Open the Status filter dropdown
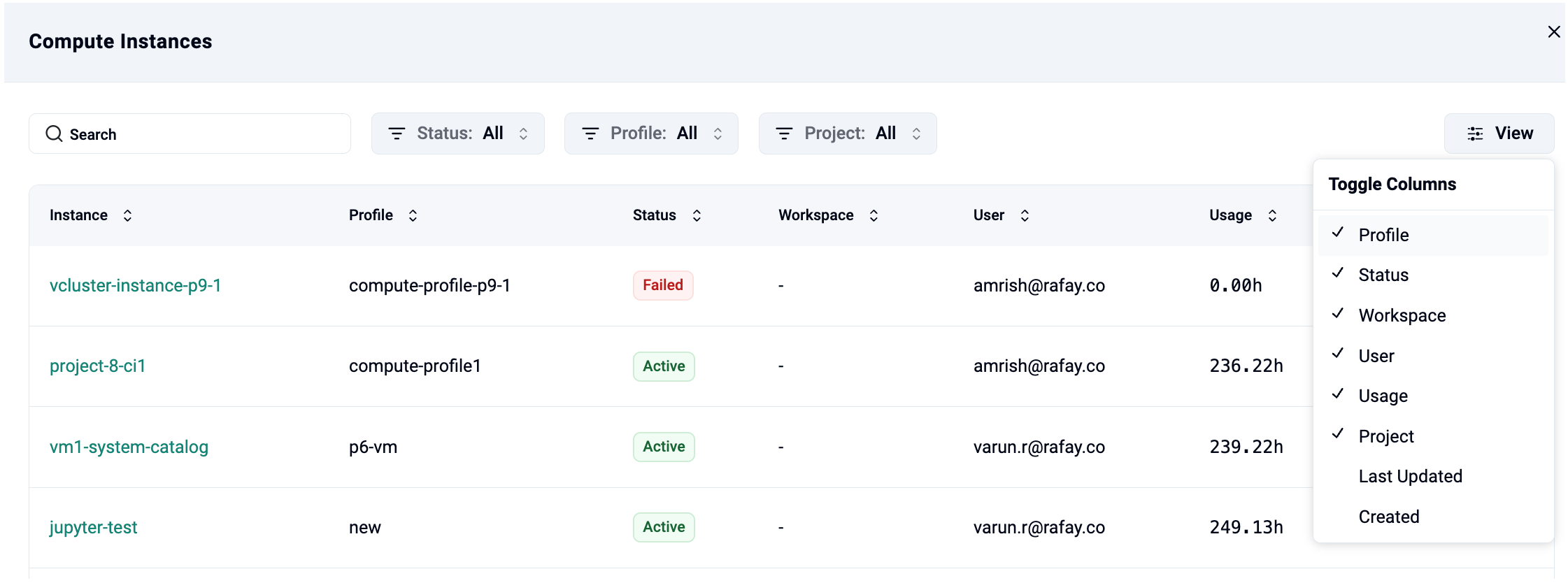This screenshot has width=1568, height=583. point(458,134)
